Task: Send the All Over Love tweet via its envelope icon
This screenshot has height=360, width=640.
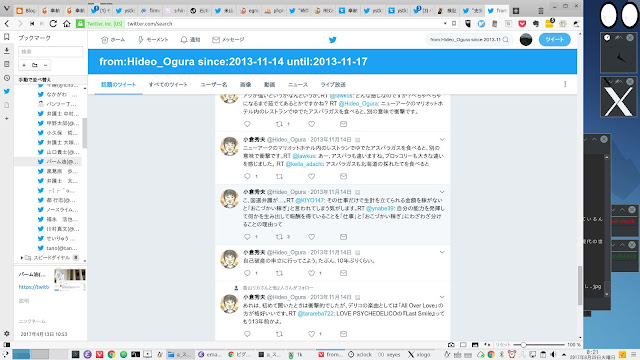Action: (343, 334)
